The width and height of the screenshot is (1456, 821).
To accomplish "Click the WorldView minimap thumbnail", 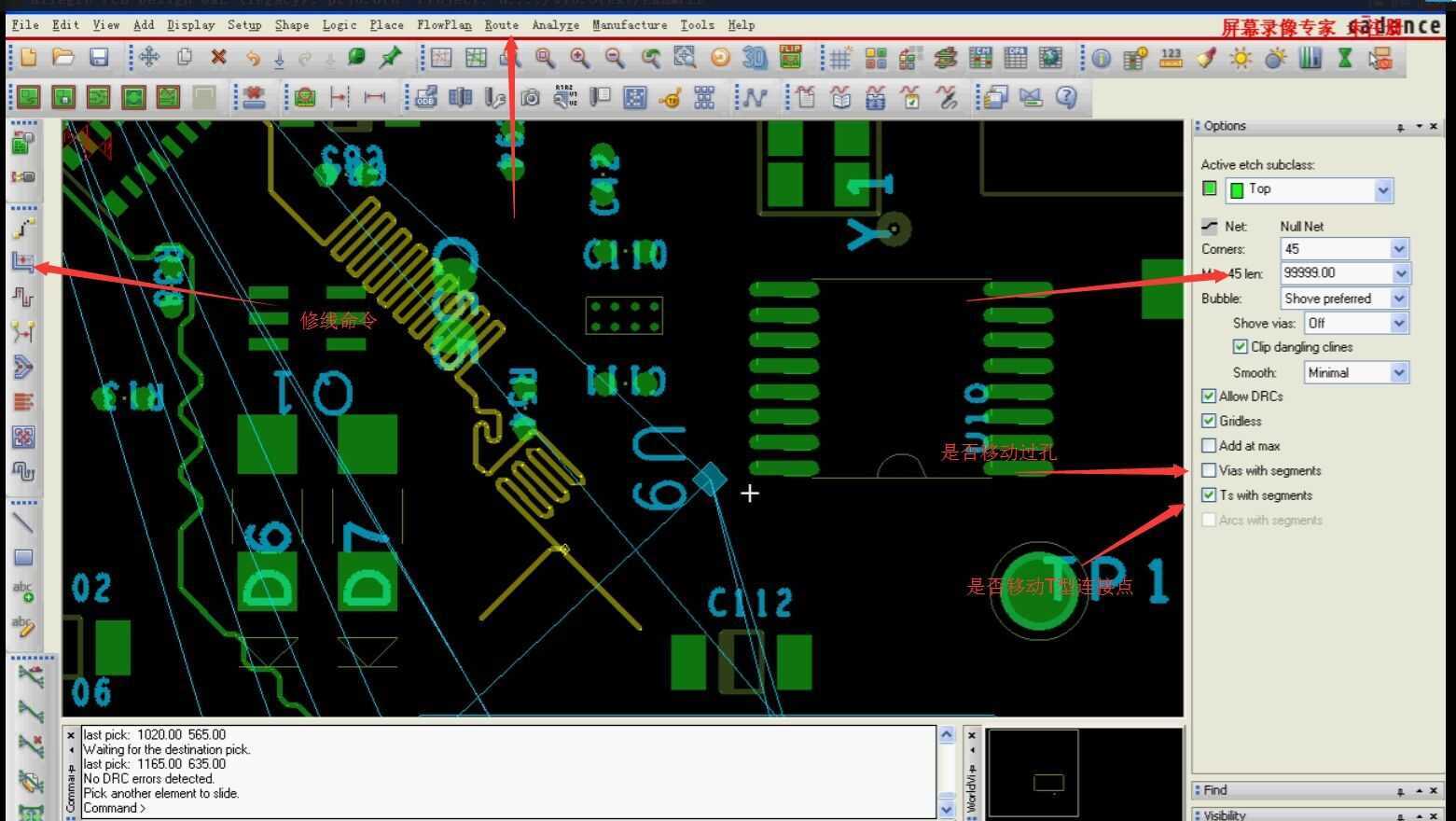I will click(1033, 773).
